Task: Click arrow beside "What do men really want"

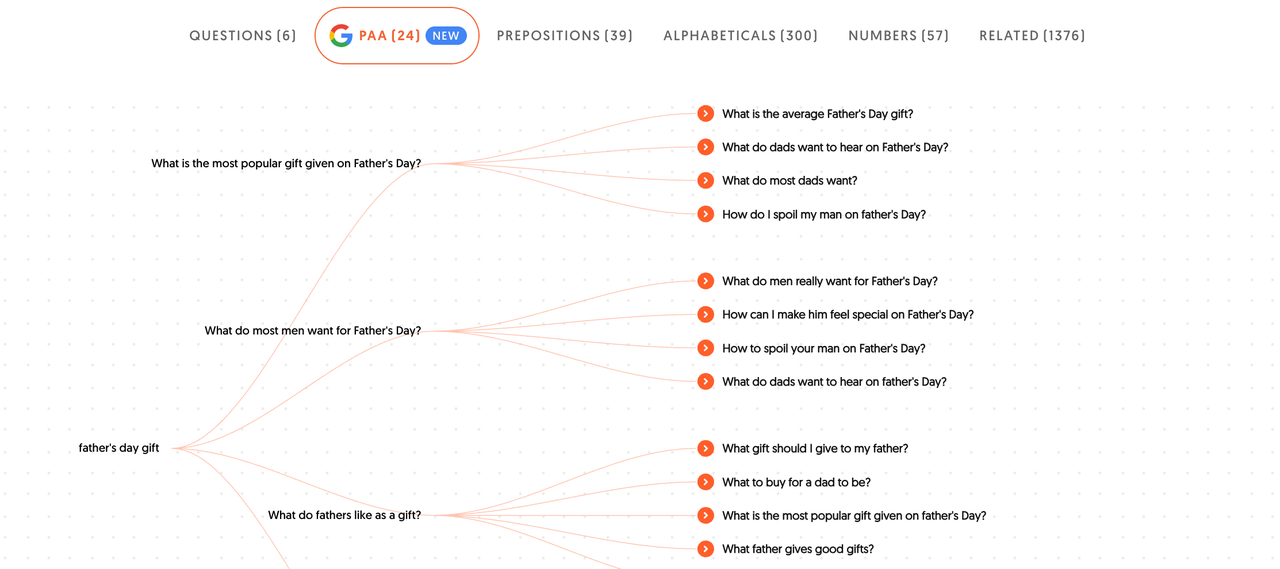Action: [705, 281]
